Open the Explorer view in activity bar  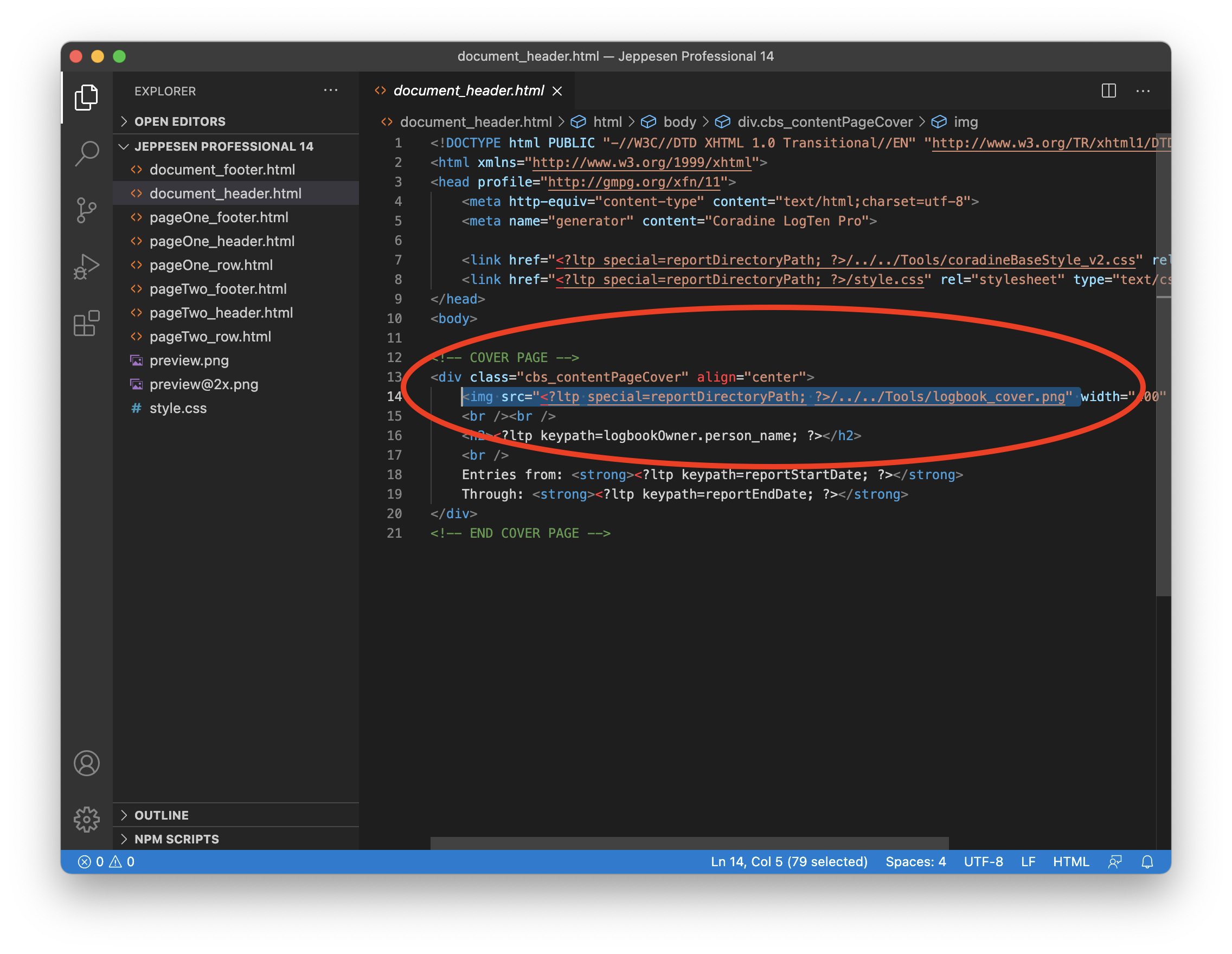[x=86, y=97]
